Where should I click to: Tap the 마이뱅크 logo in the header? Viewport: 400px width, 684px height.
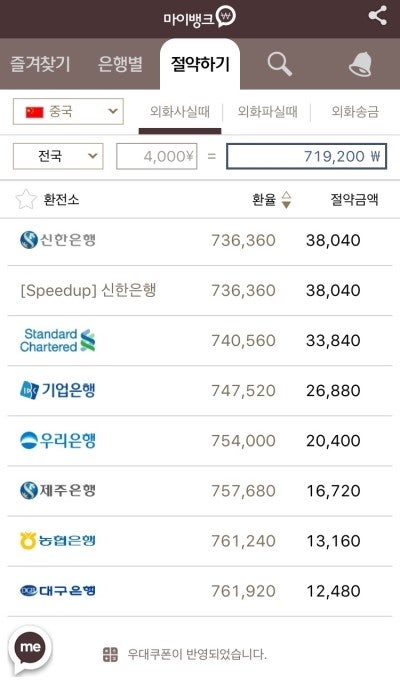tap(200, 17)
